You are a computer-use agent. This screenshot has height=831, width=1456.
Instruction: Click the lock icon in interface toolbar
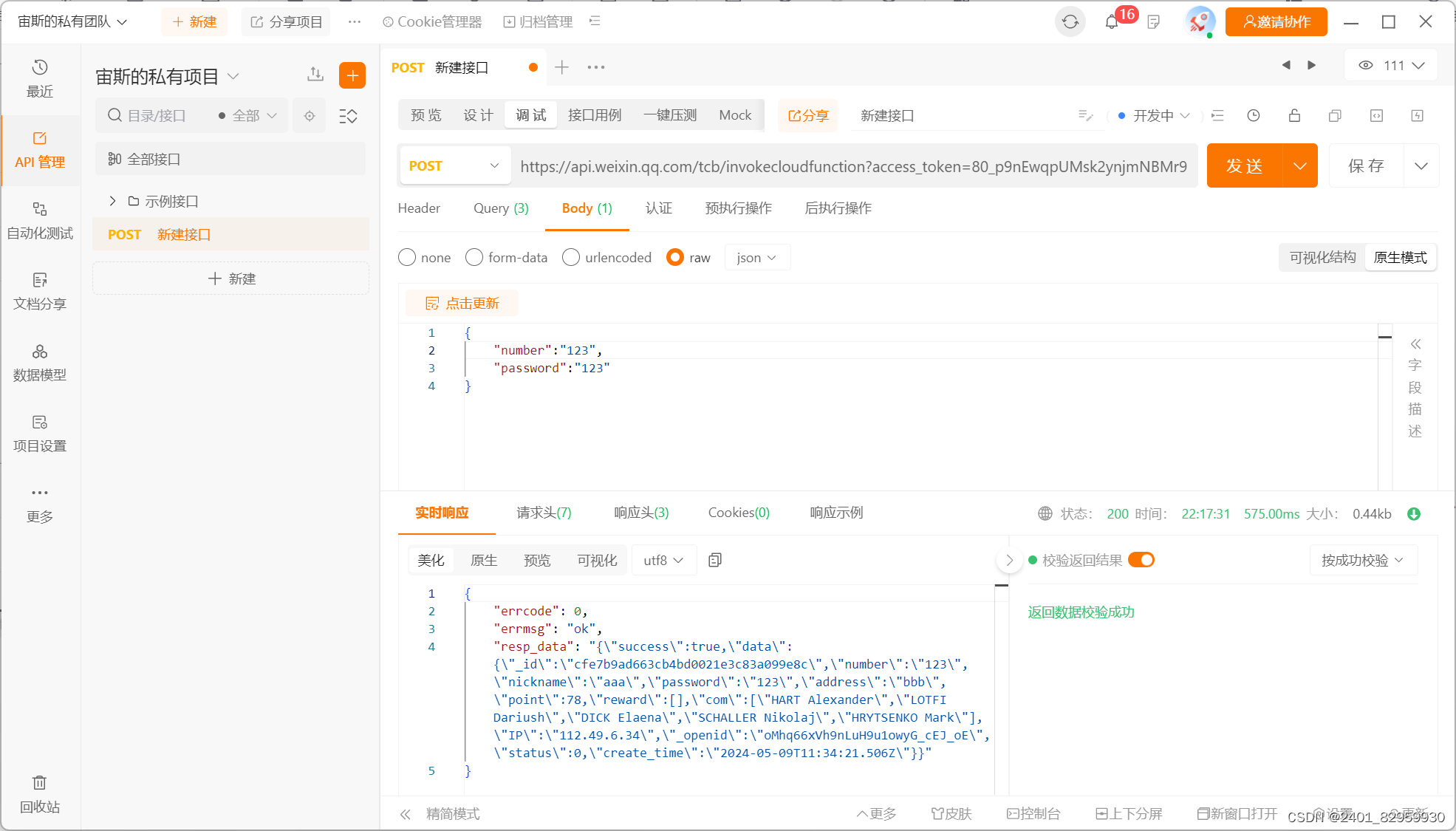pyautogui.click(x=1294, y=115)
